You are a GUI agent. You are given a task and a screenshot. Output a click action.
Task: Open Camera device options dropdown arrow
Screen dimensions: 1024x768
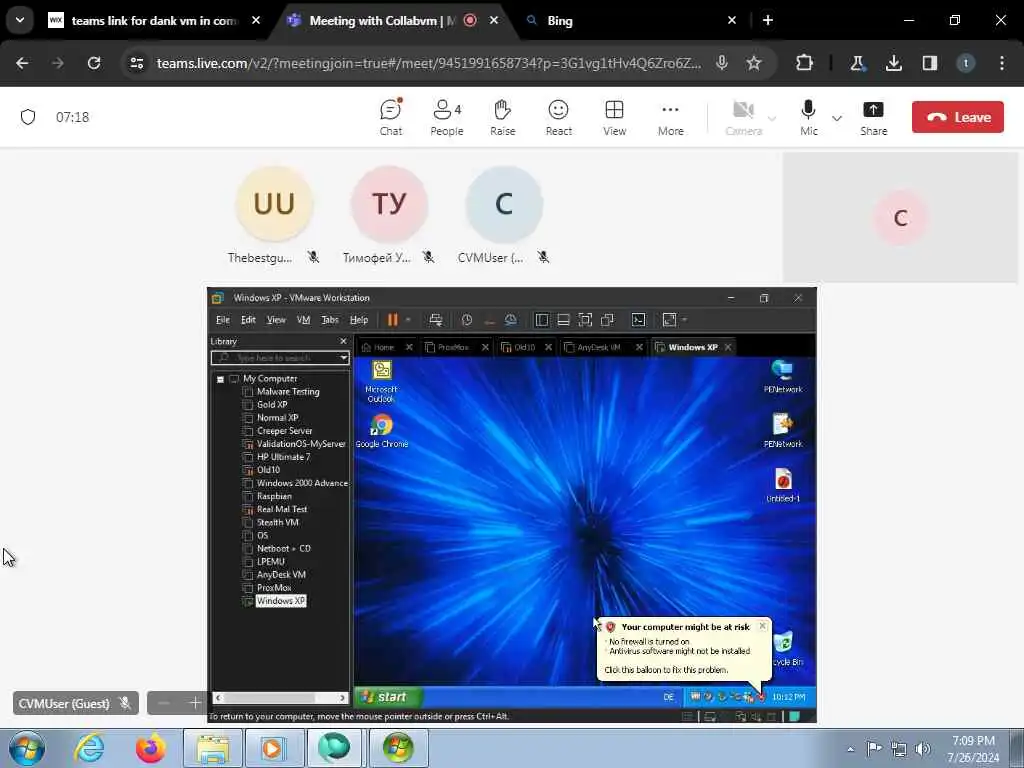coord(772,118)
